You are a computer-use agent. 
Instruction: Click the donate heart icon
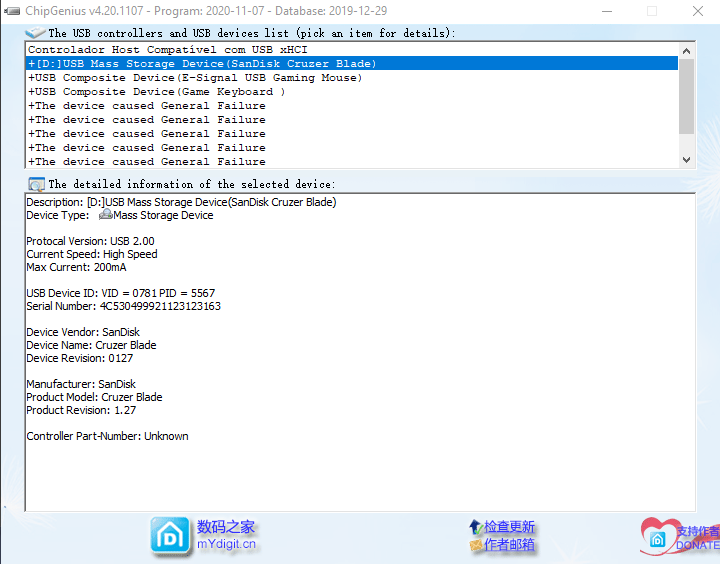click(659, 536)
